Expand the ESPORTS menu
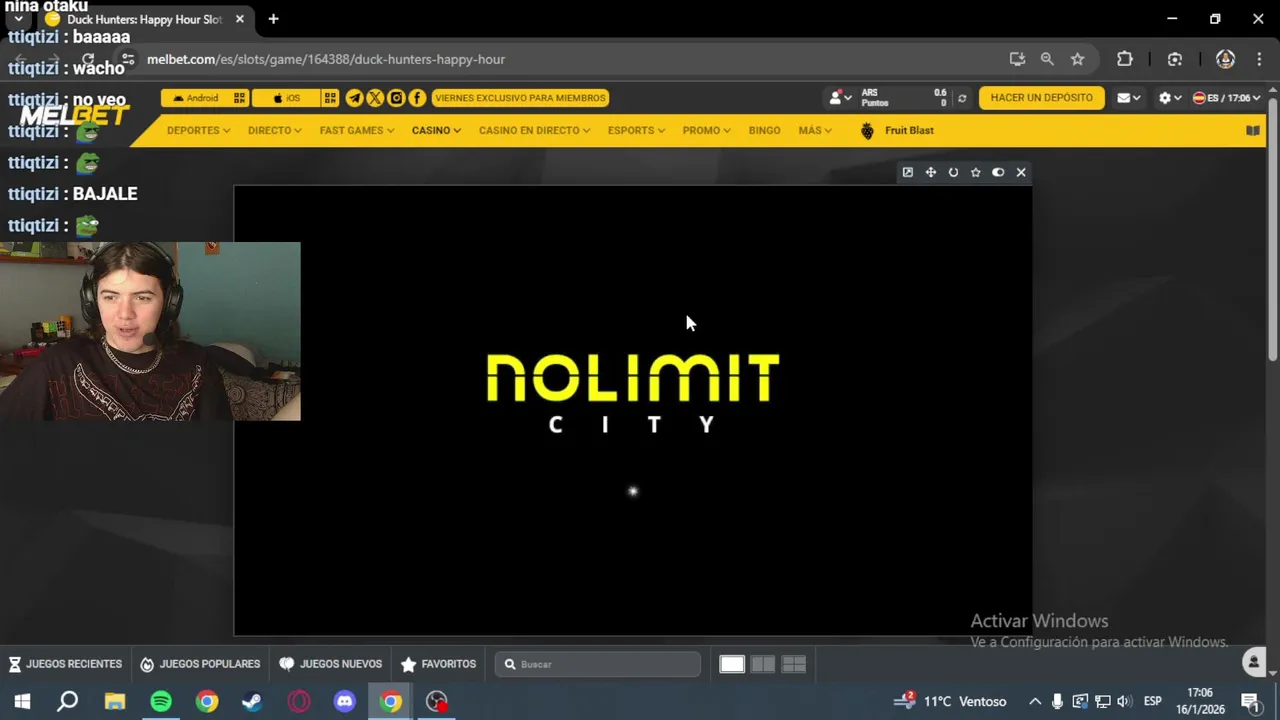 (636, 130)
